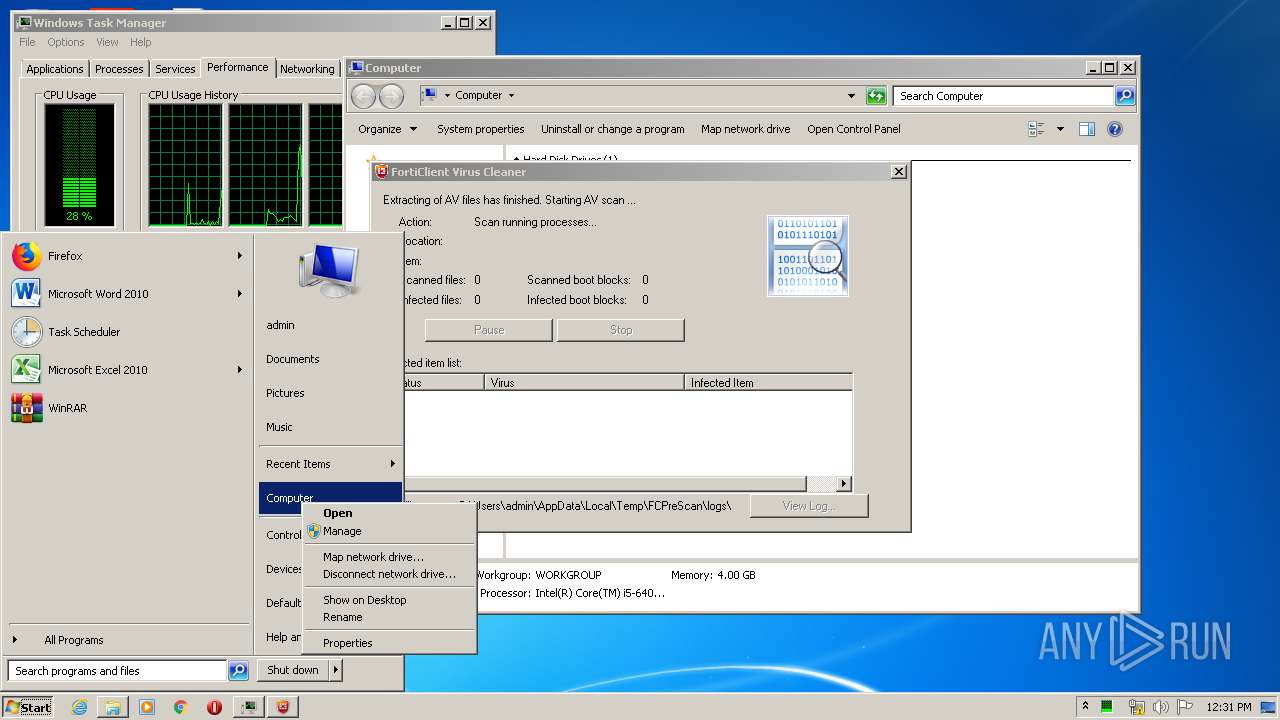Open the Computer window Help icon
The height and width of the screenshot is (720, 1280).
pos(1115,129)
